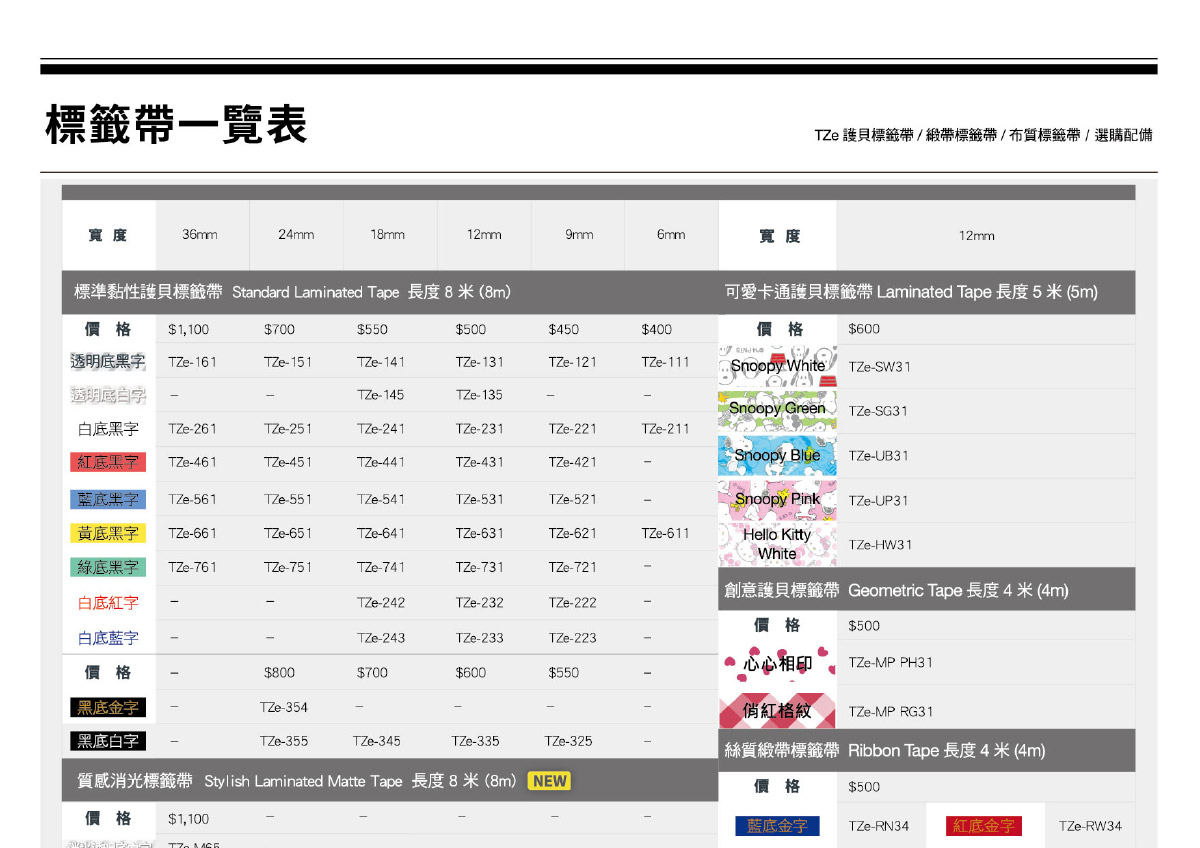Viewport: 1200px width, 848px height.
Task: Choose the green 綠底黑字 label swatch
Action: click(108, 567)
